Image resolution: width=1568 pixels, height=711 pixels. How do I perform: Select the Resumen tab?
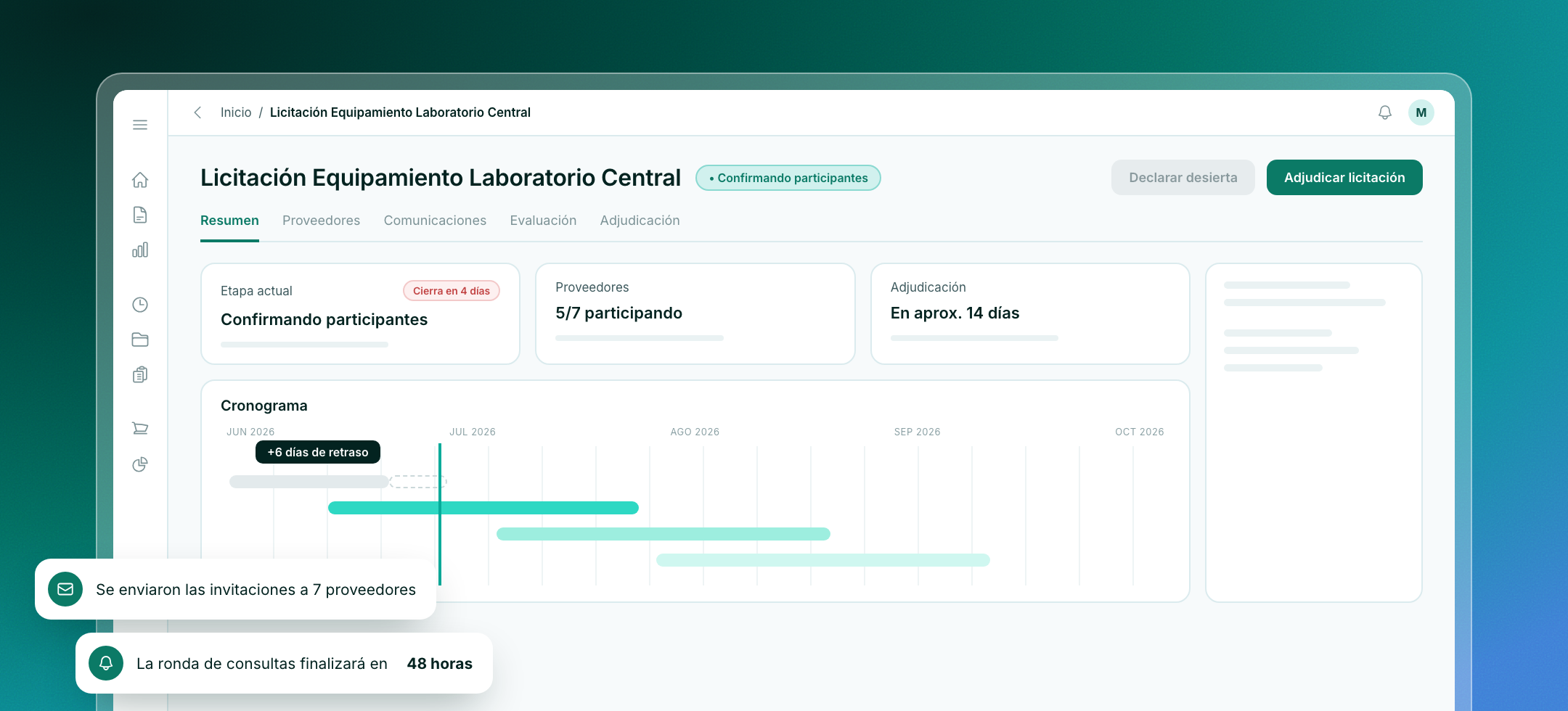point(229,221)
